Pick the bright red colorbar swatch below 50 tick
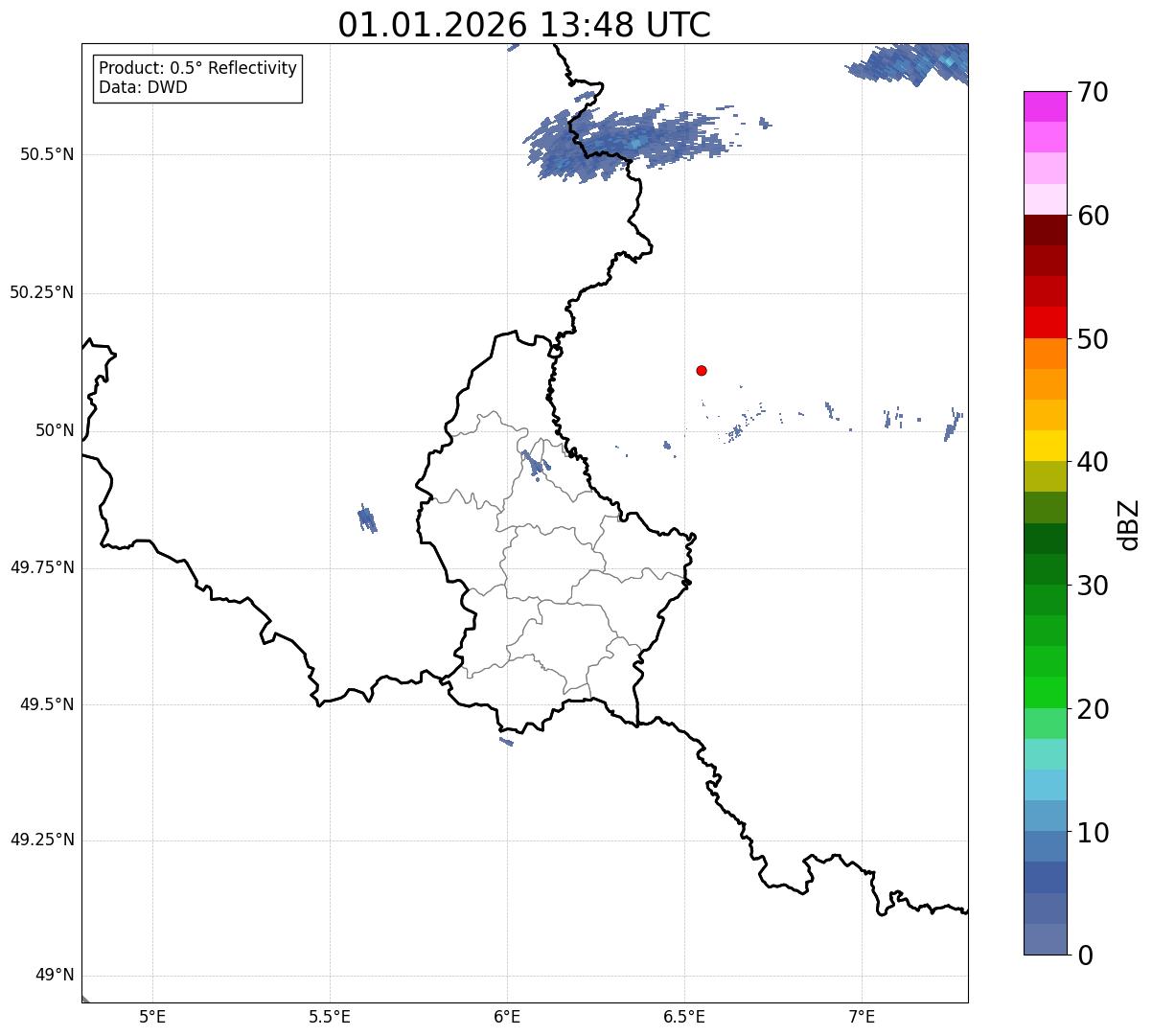This screenshot has width=1152, height=1036. point(1045,323)
